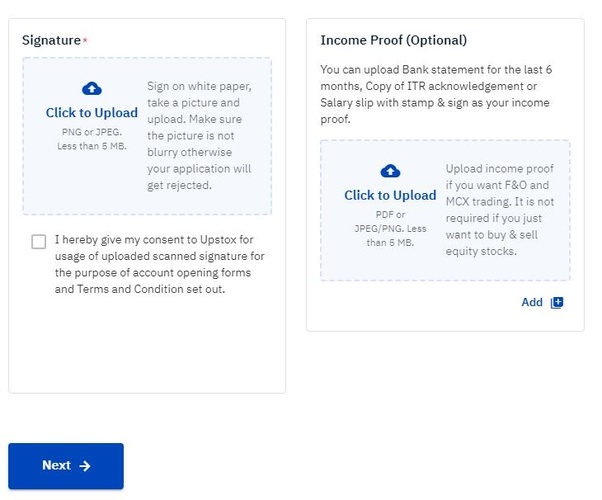Click "Click to Upload" in the Signature box
Image resolution: width=602 pixels, height=500 pixels.
click(x=91, y=113)
